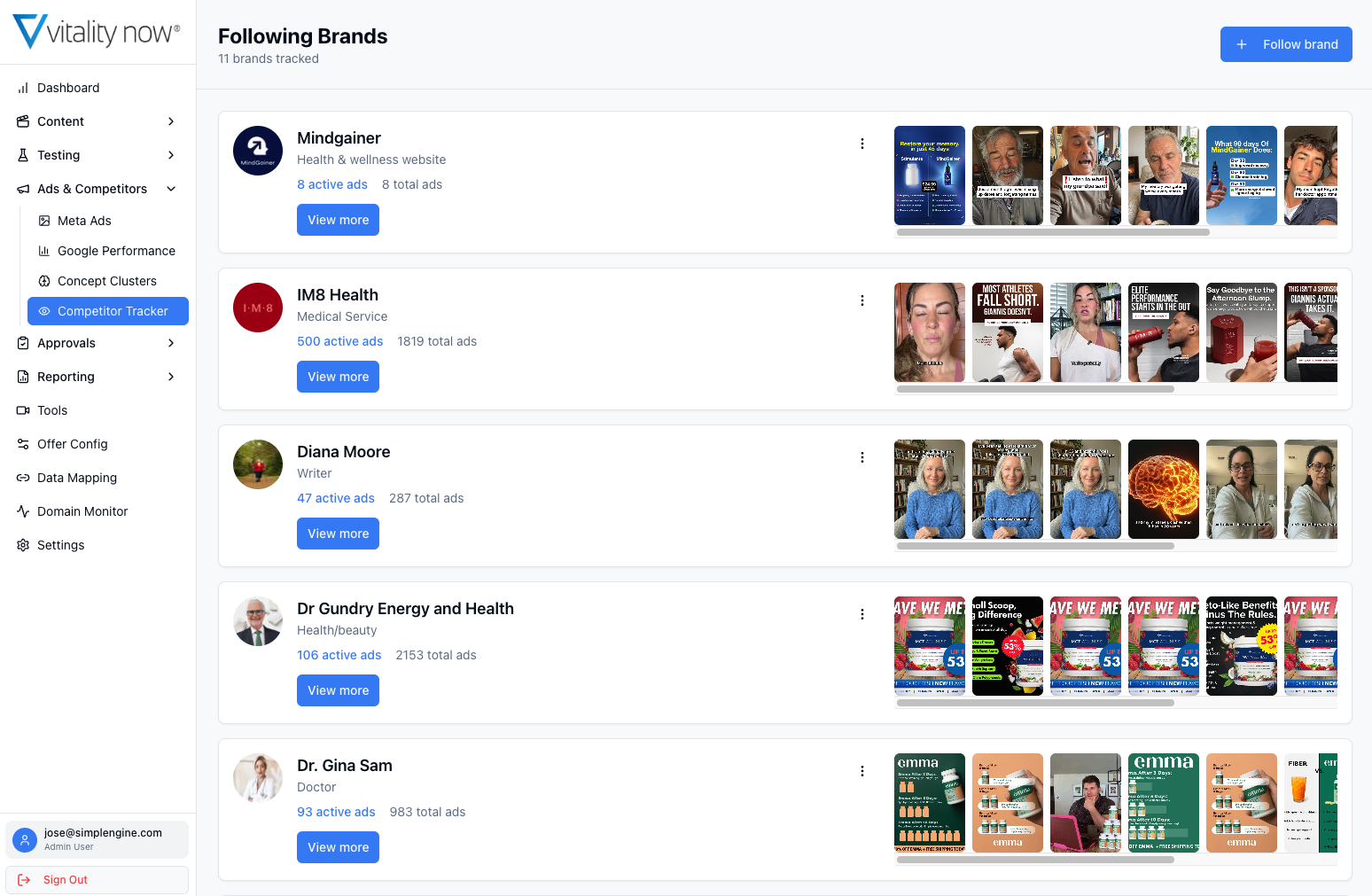Click the Concept Clusters icon
This screenshot has height=896, width=1372.
pyautogui.click(x=44, y=281)
